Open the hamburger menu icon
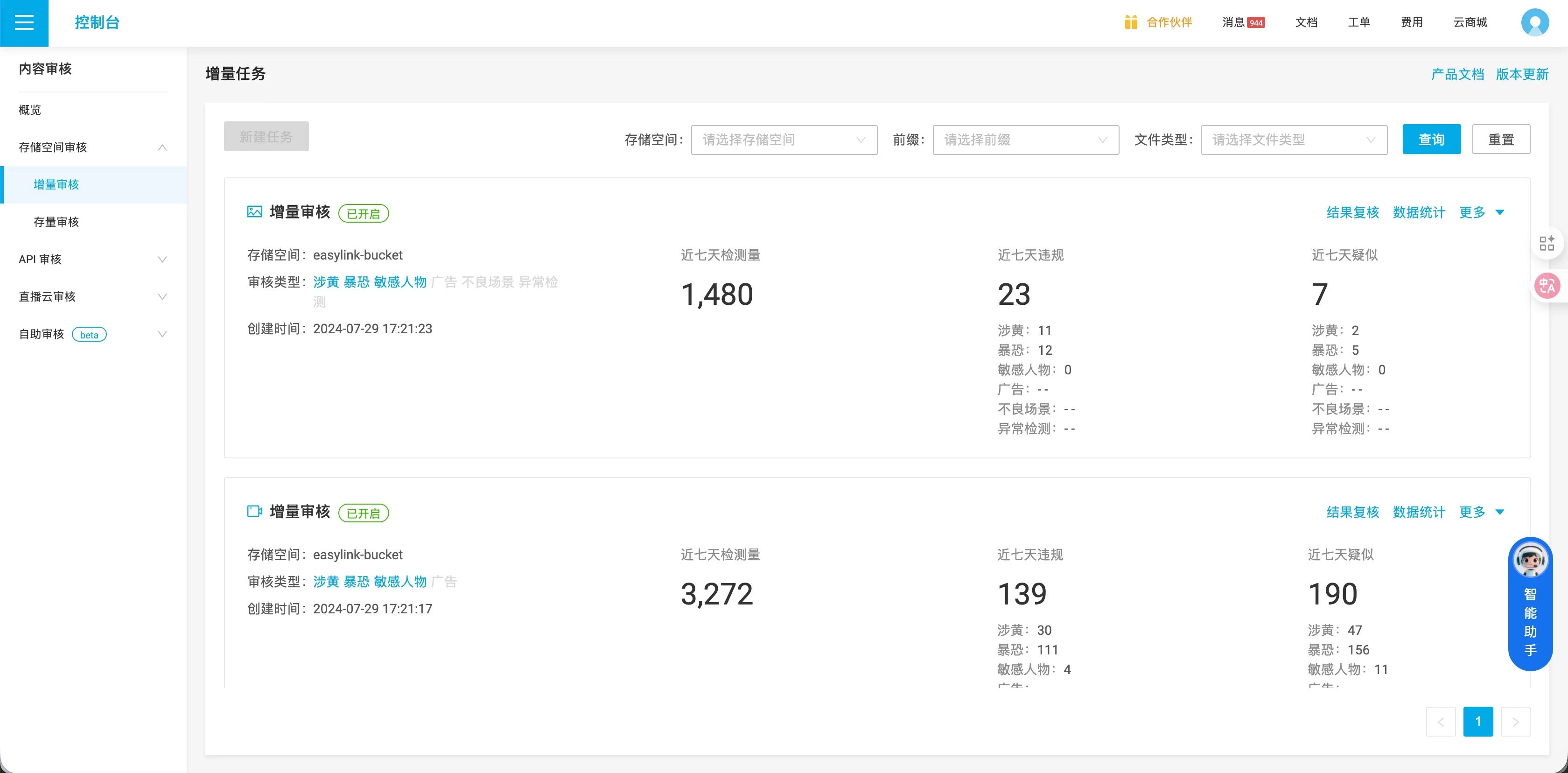The image size is (1568, 773). [x=24, y=22]
